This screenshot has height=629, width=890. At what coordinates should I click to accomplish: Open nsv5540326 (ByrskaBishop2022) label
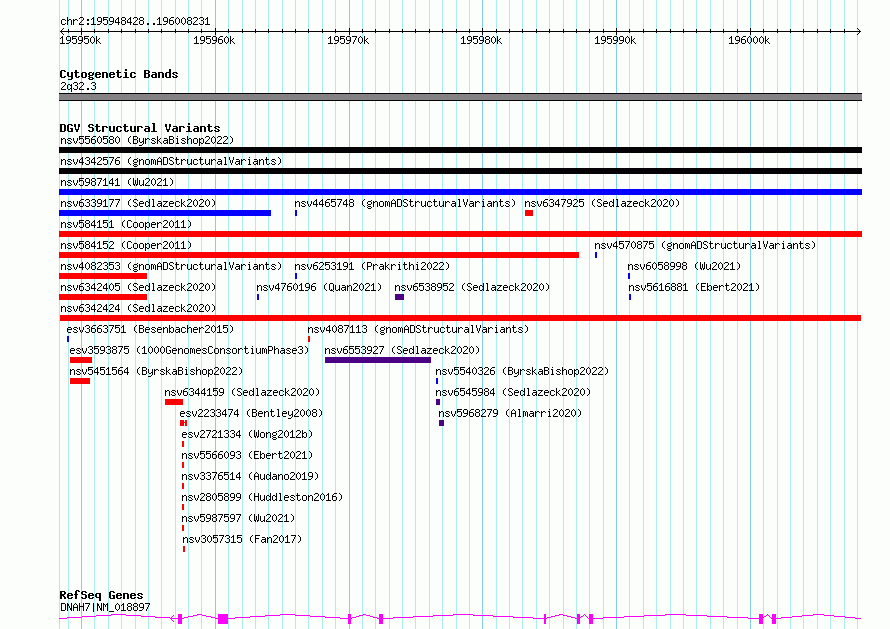pyautogui.click(x=522, y=371)
